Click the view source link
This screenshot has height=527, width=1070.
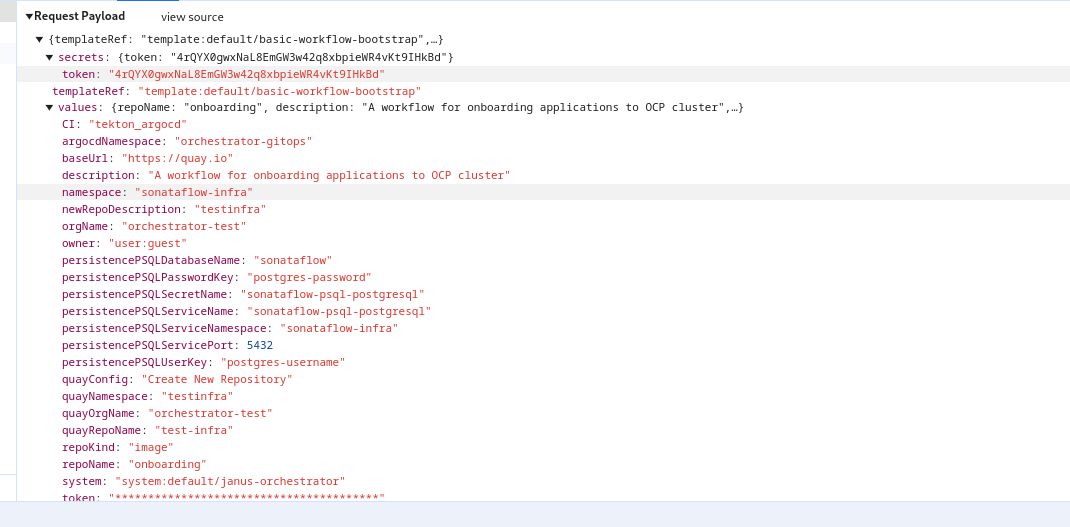coord(192,17)
